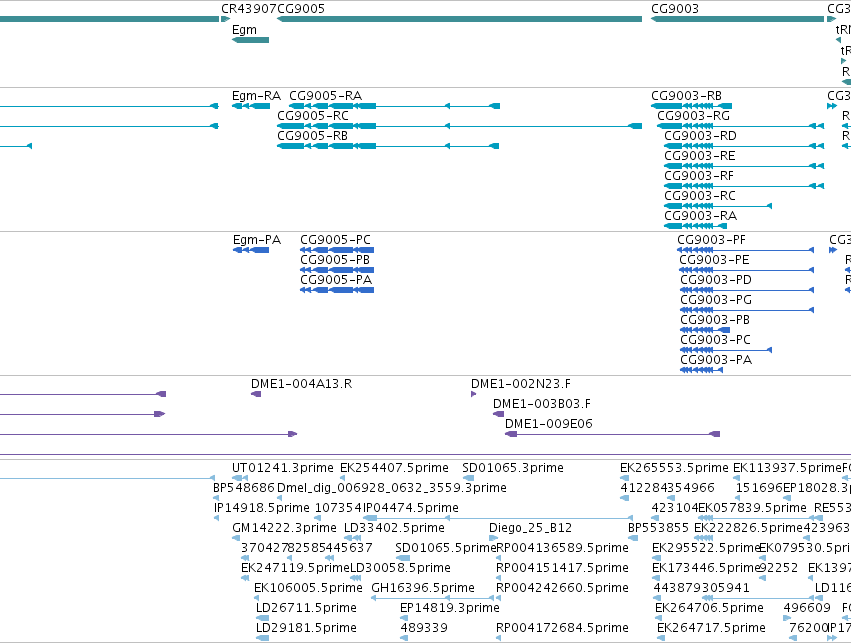
Task: Select the Dmel_dig_006928_0632_3559.3prime label
Action: pos(392,488)
